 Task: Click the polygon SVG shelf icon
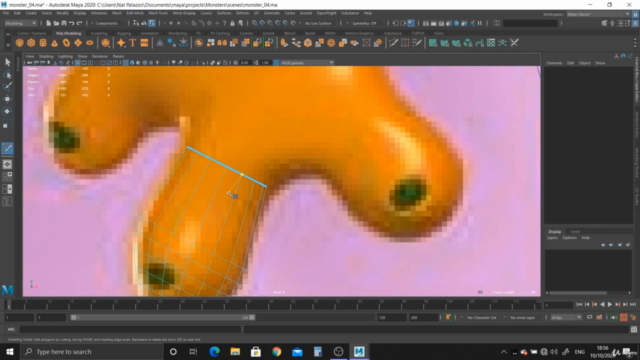[x=144, y=43]
